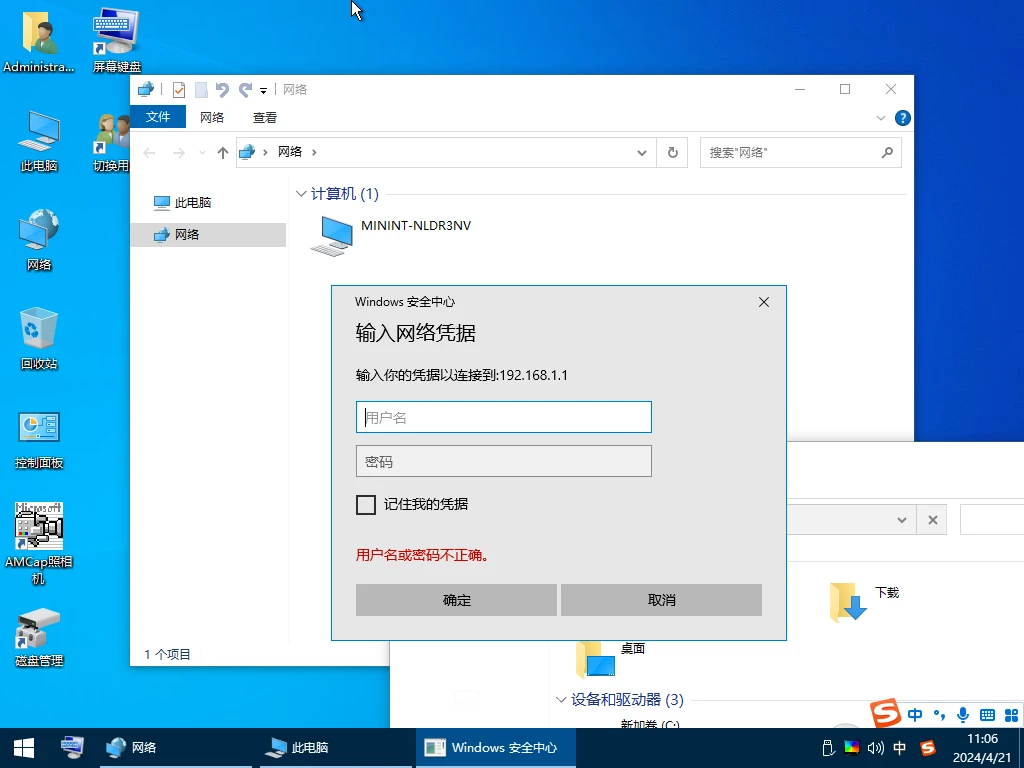Click the colorful display tray icon
This screenshot has width=1024, height=768.
pos(852,748)
